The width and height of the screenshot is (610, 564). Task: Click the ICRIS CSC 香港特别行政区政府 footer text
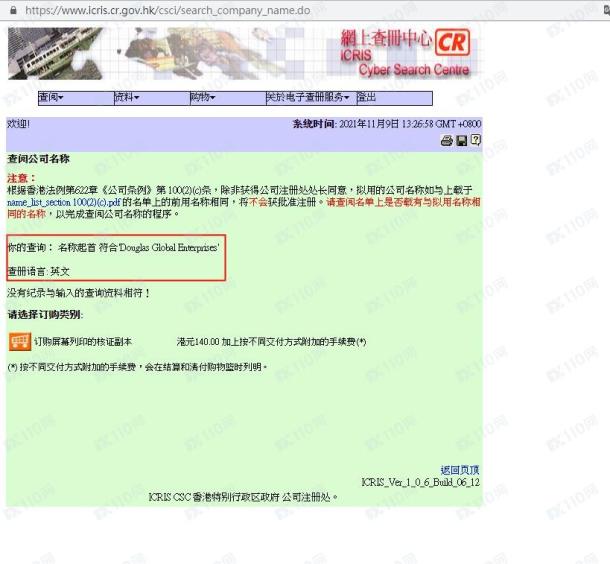[243, 497]
